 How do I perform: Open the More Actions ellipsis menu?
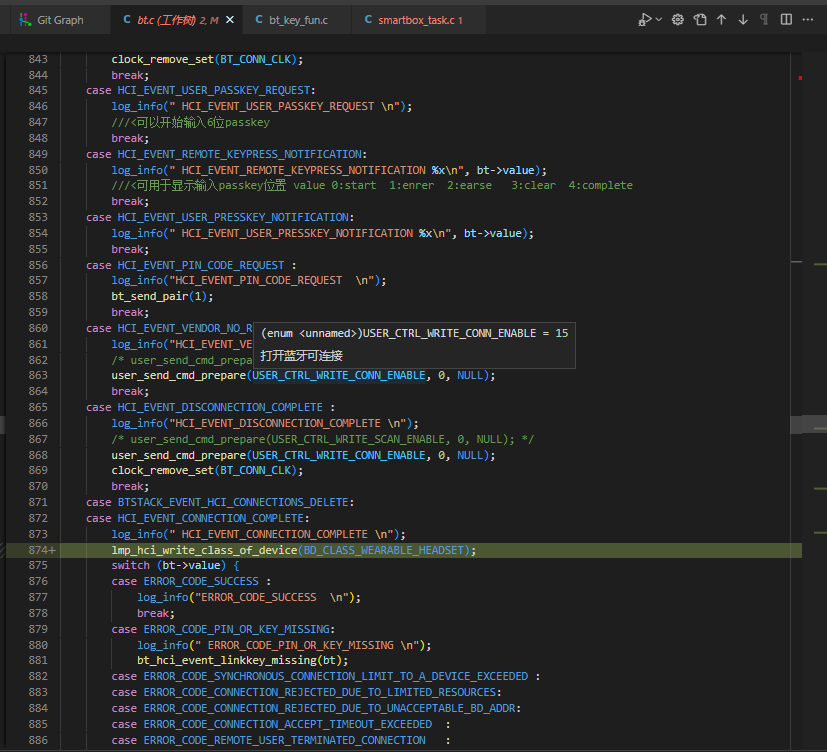[x=808, y=20]
